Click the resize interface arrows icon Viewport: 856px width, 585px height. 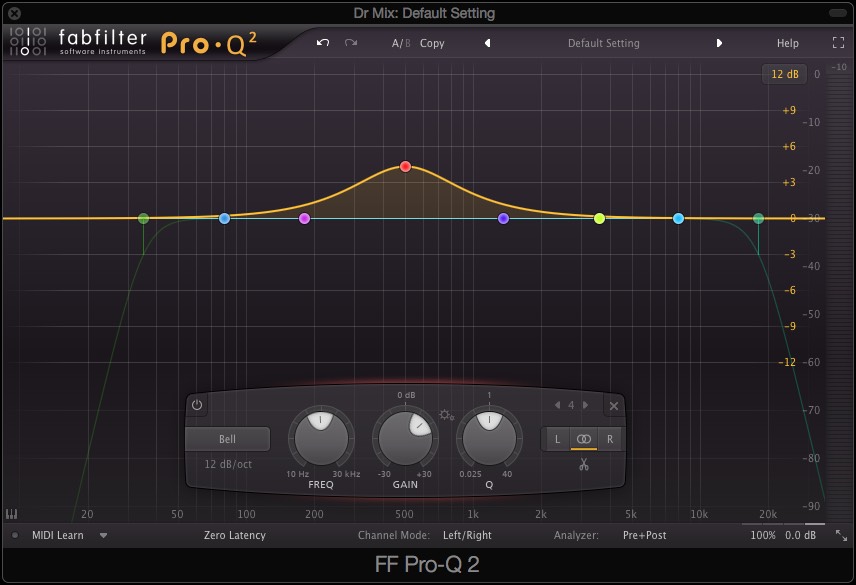[x=841, y=535]
